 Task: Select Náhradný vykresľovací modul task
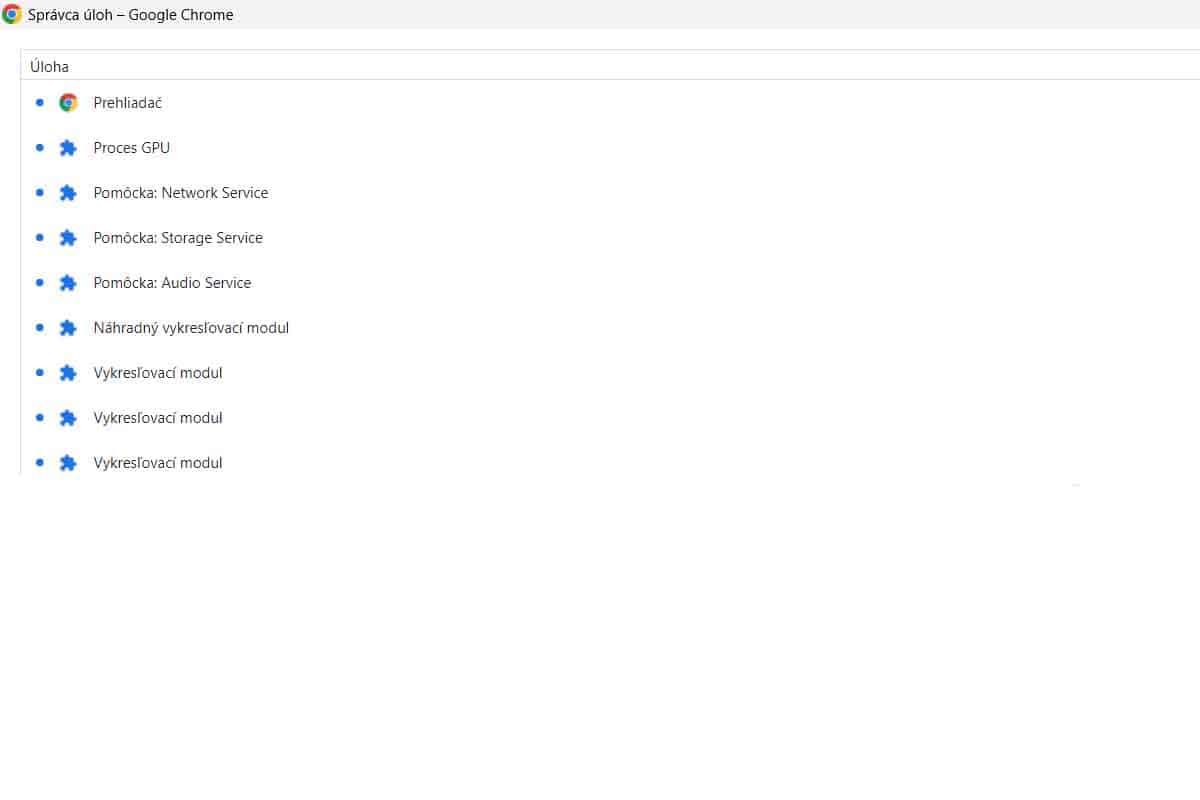click(x=610, y=327)
